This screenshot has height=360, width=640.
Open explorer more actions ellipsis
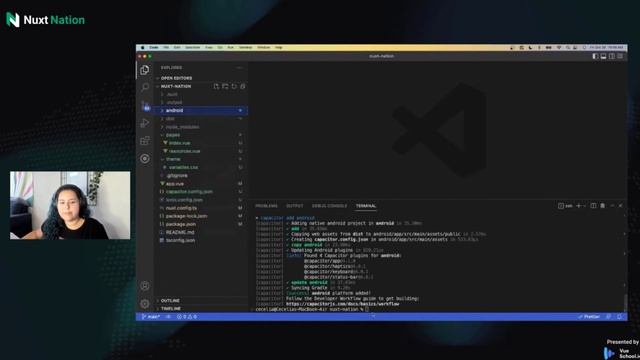tap(240, 68)
